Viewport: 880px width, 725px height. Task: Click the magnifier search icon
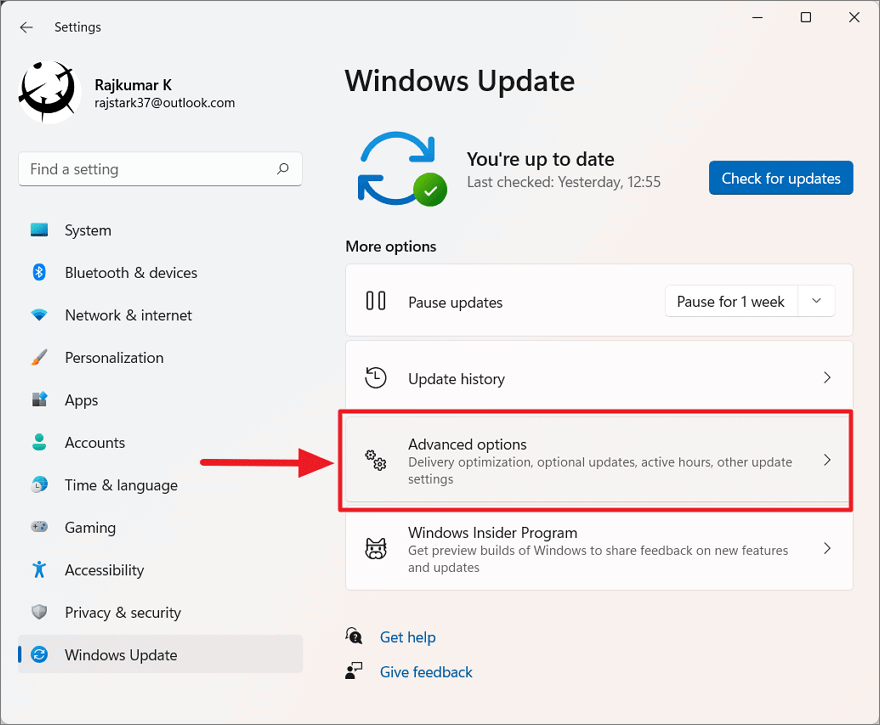(x=283, y=168)
